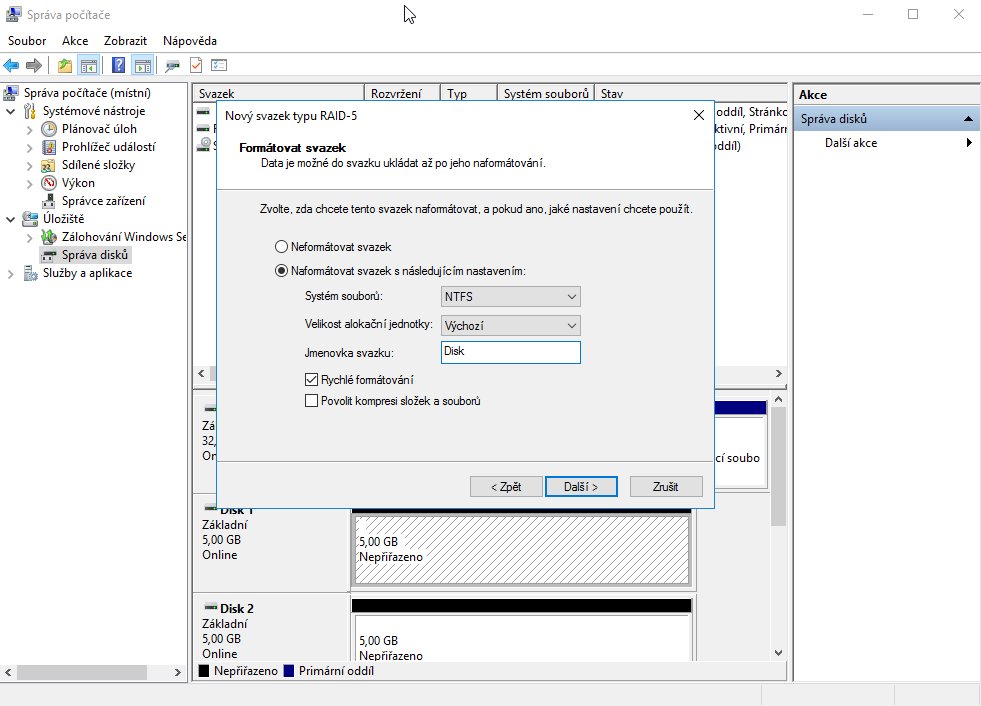Viewport: 981px width, 706px height.
Task: Click the Jmenovka svazku text field
Action: 510,352
